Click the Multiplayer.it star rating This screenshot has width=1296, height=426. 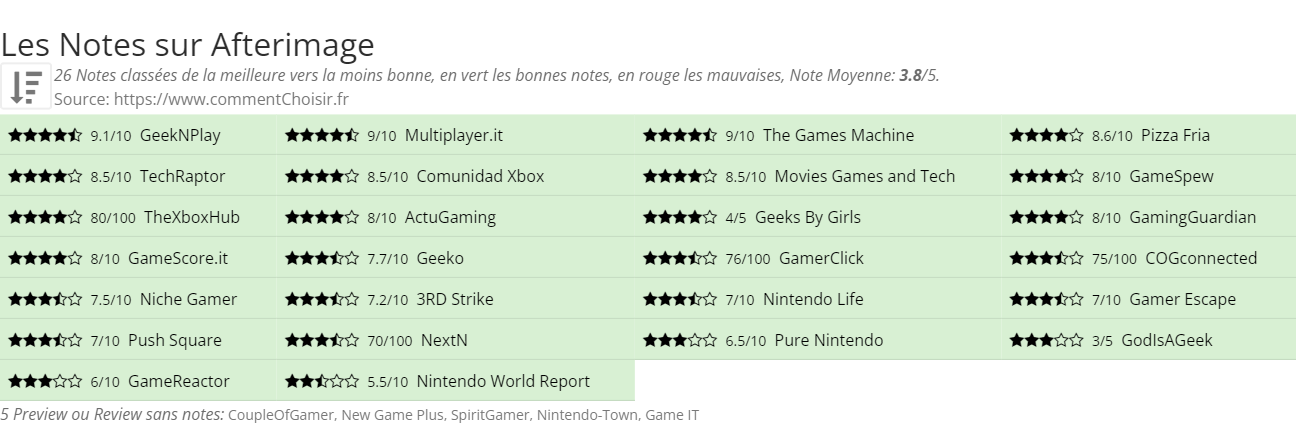(x=322, y=135)
